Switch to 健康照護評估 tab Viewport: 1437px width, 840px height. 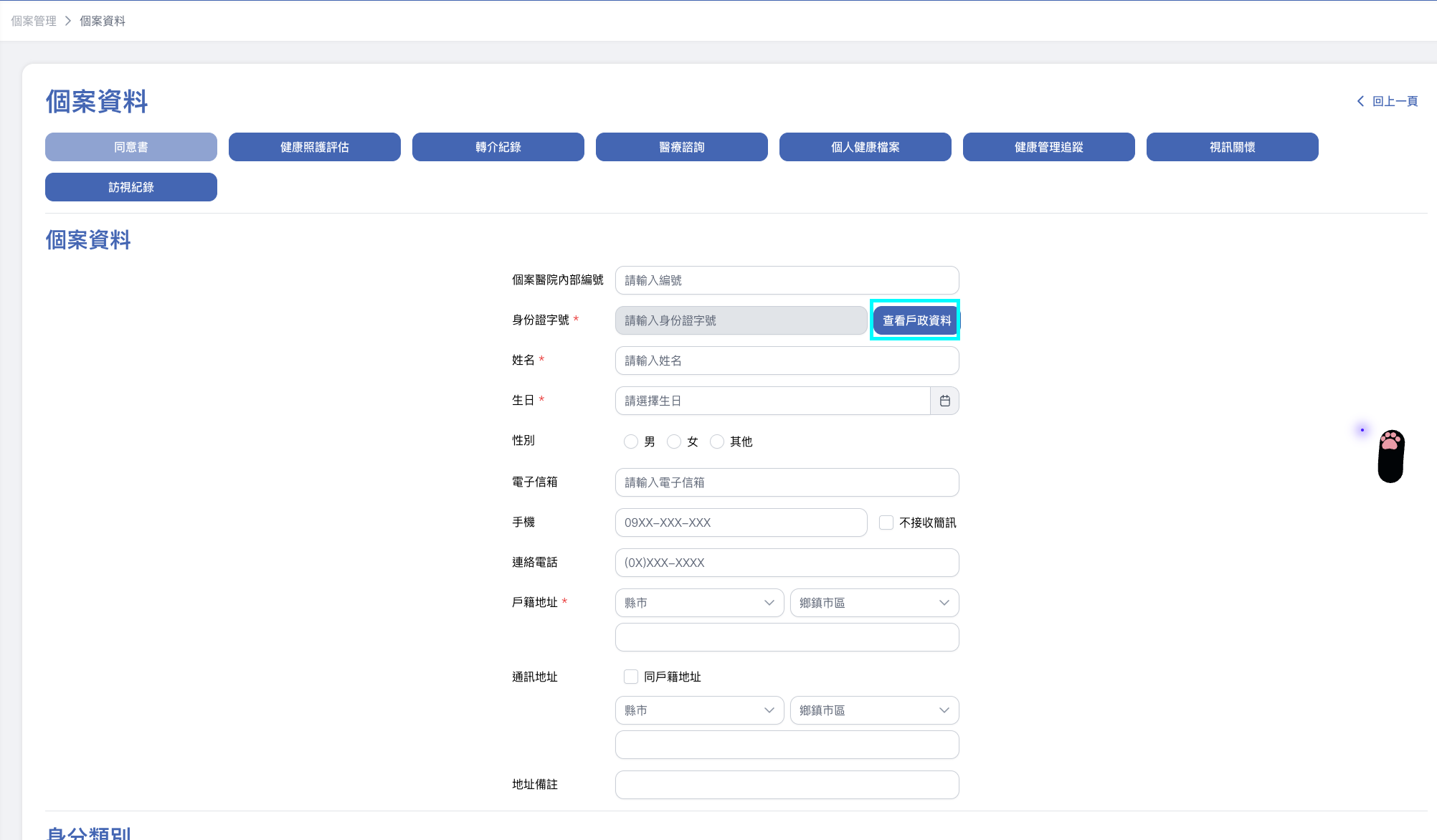tap(315, 147)
